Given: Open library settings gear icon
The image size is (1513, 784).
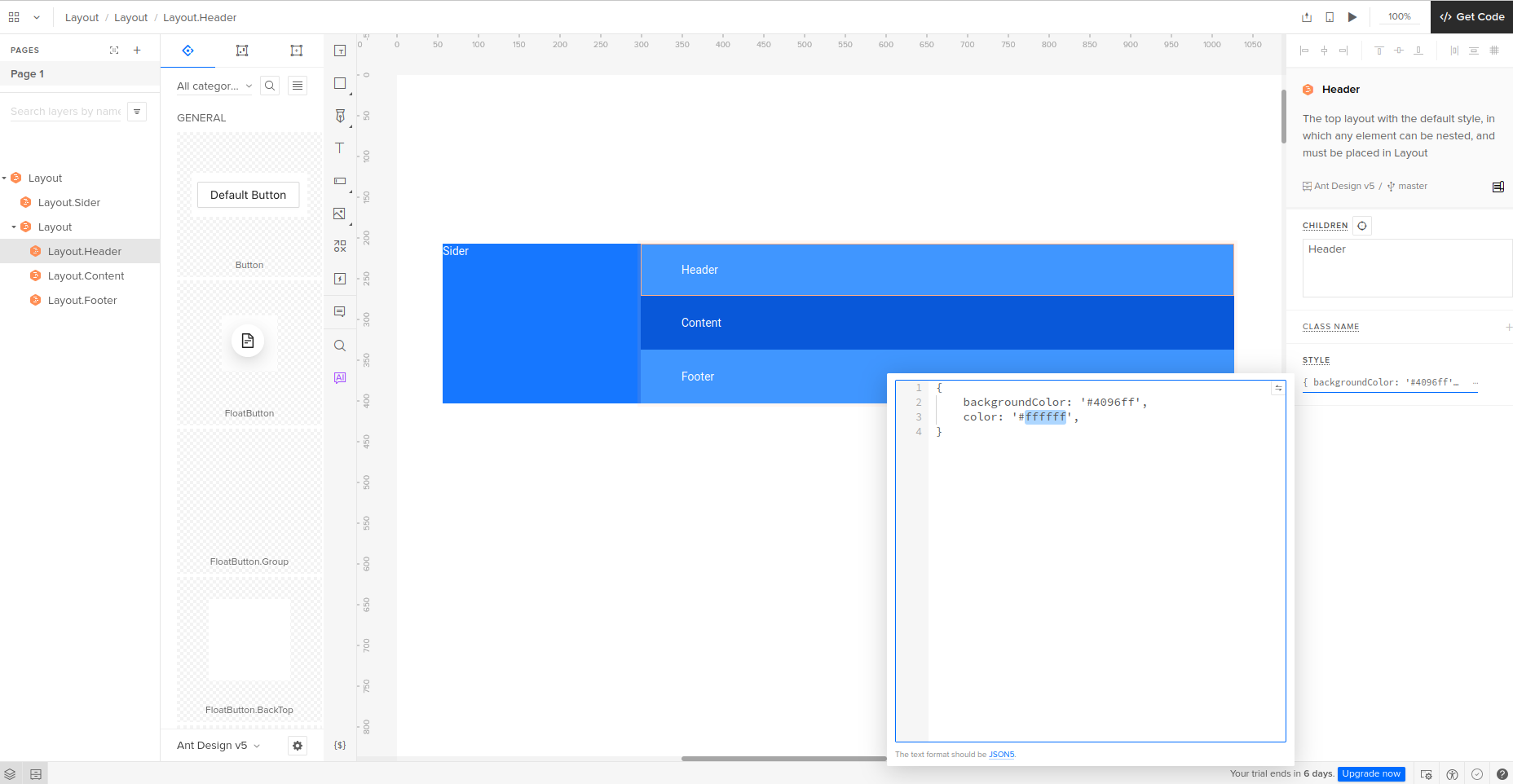Looking at the screenshot, I should tap(298, 746).
